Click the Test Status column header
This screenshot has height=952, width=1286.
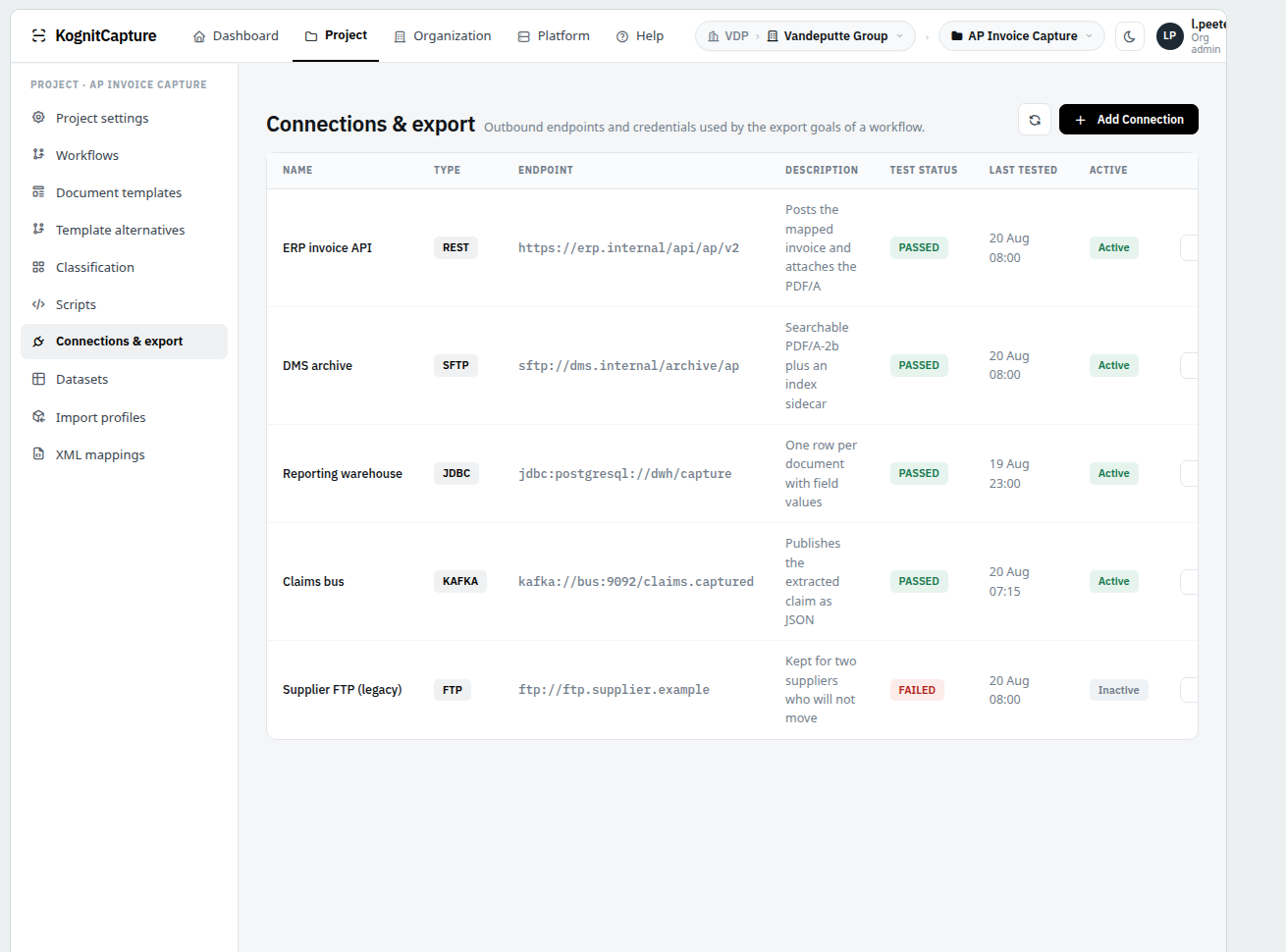pos(924,171)
